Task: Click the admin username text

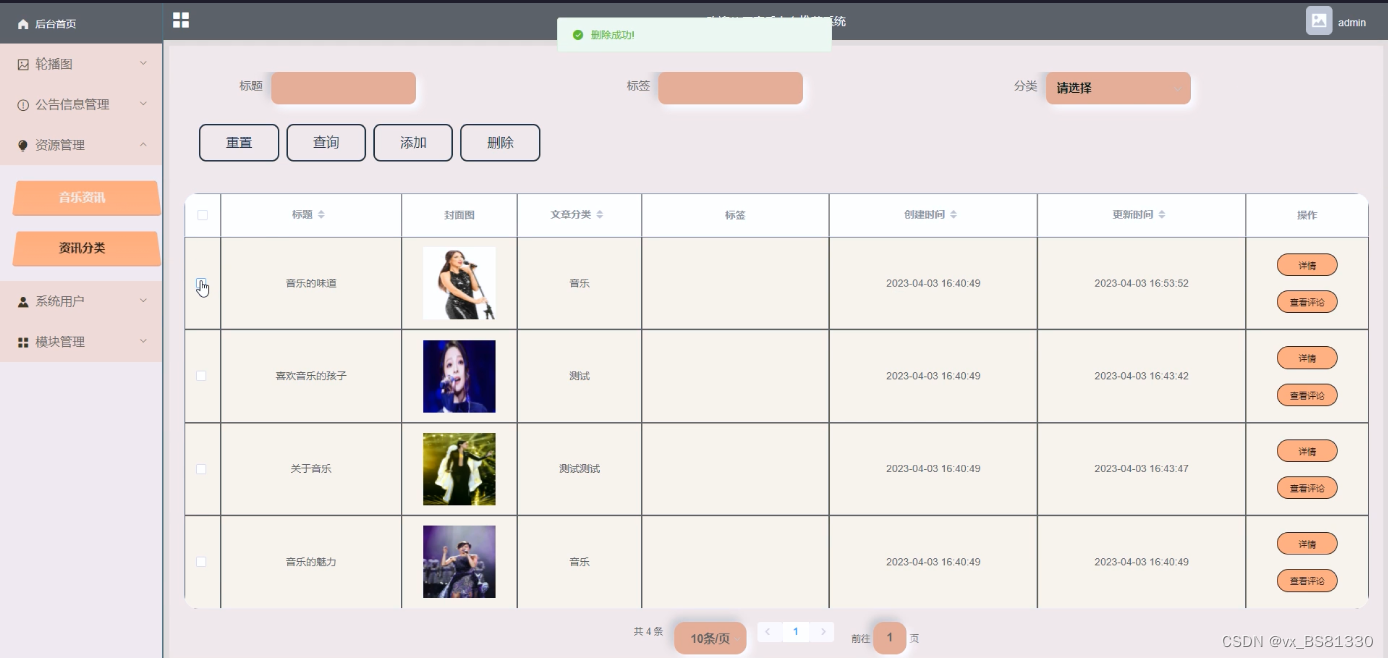Action: (1352, 23)
